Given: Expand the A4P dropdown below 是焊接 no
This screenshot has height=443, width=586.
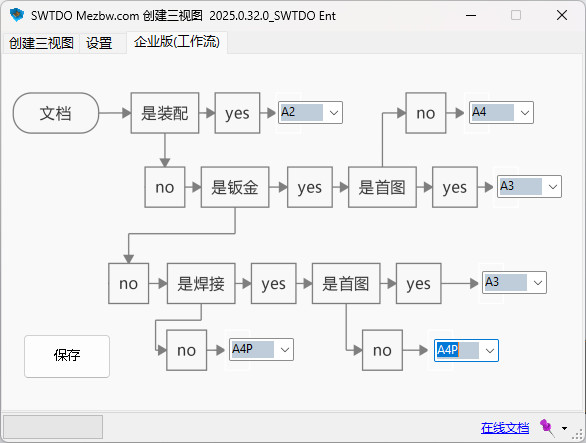Looking at the screenshot, I should tap(285, 350).
